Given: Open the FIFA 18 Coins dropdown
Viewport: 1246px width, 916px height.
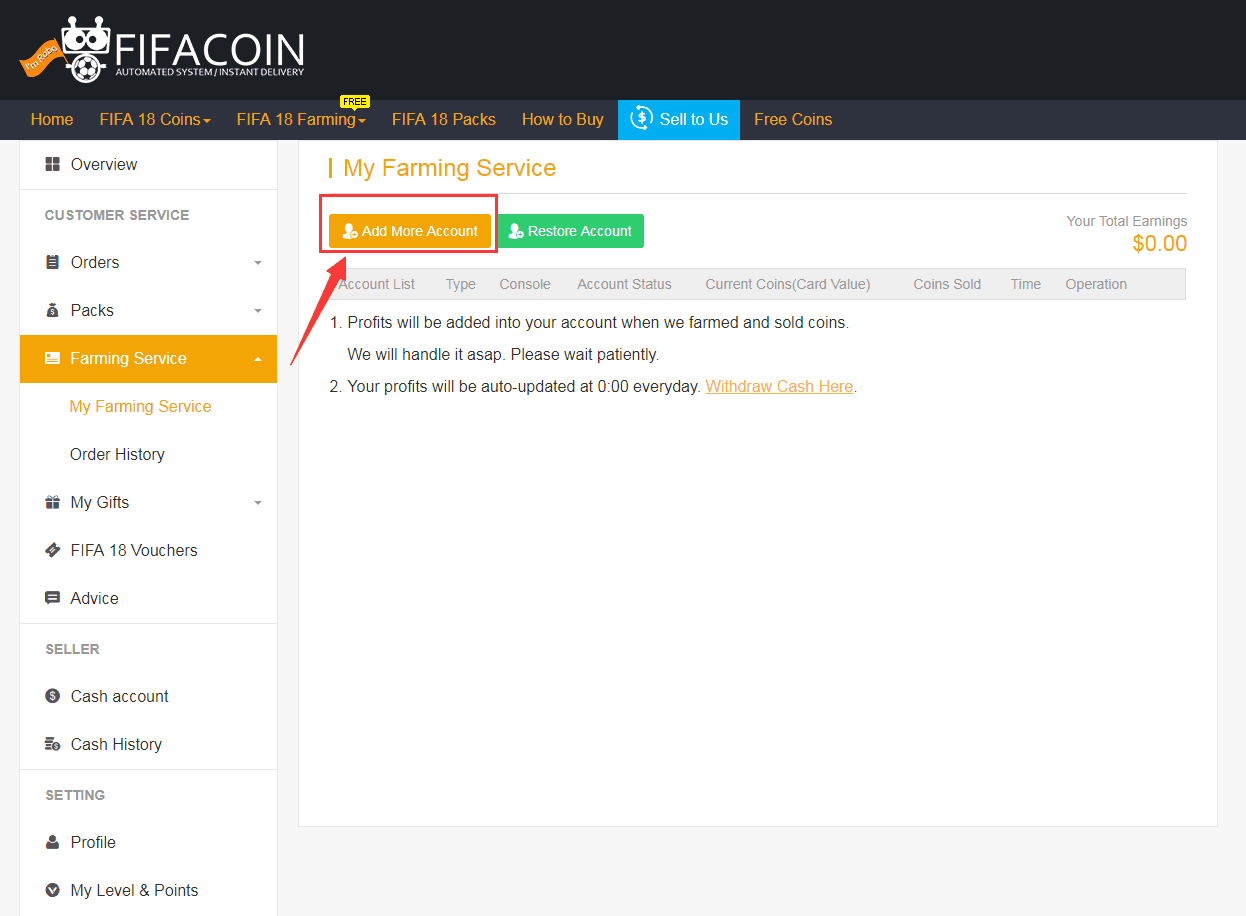Looking at the screenshot, I should (155, 119).
